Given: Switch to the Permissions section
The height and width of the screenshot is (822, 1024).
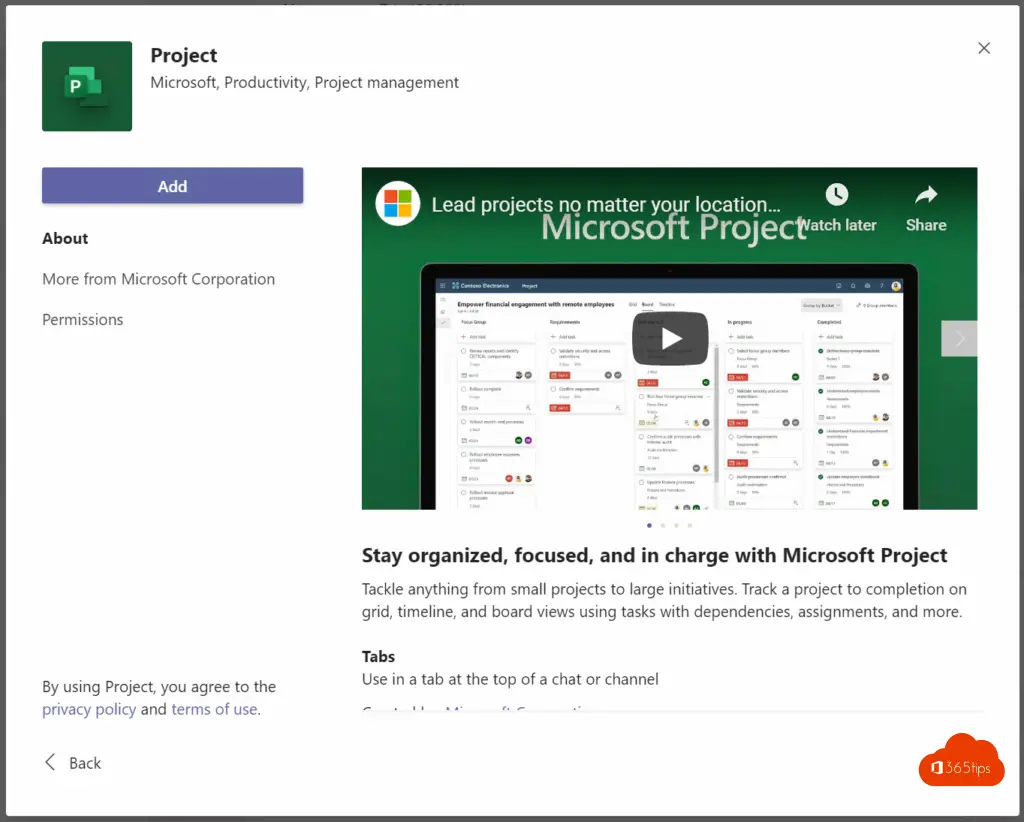Looking at the screenshot, I should [x=83, y=320].
